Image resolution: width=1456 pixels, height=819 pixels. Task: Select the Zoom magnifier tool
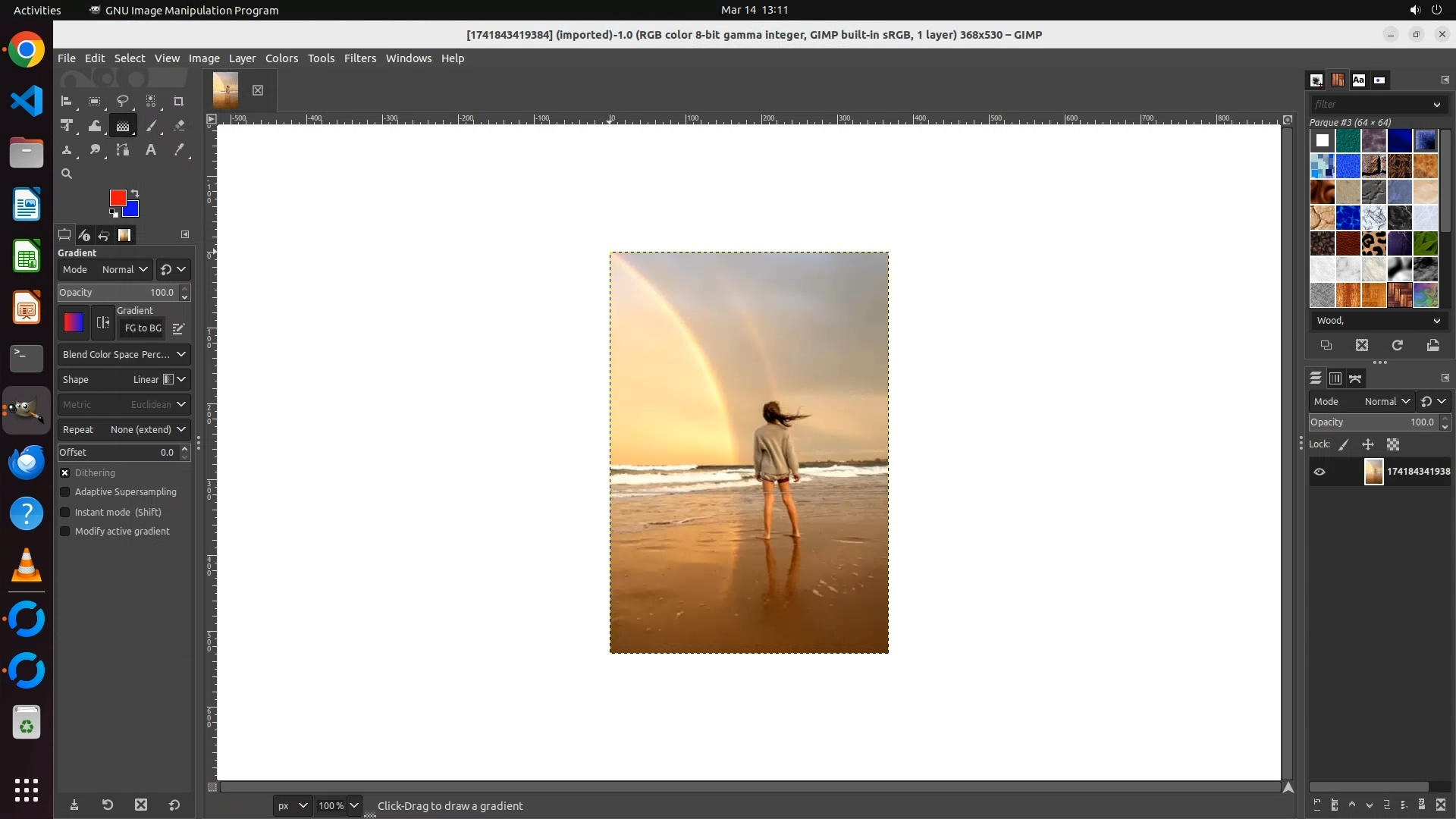67,174
